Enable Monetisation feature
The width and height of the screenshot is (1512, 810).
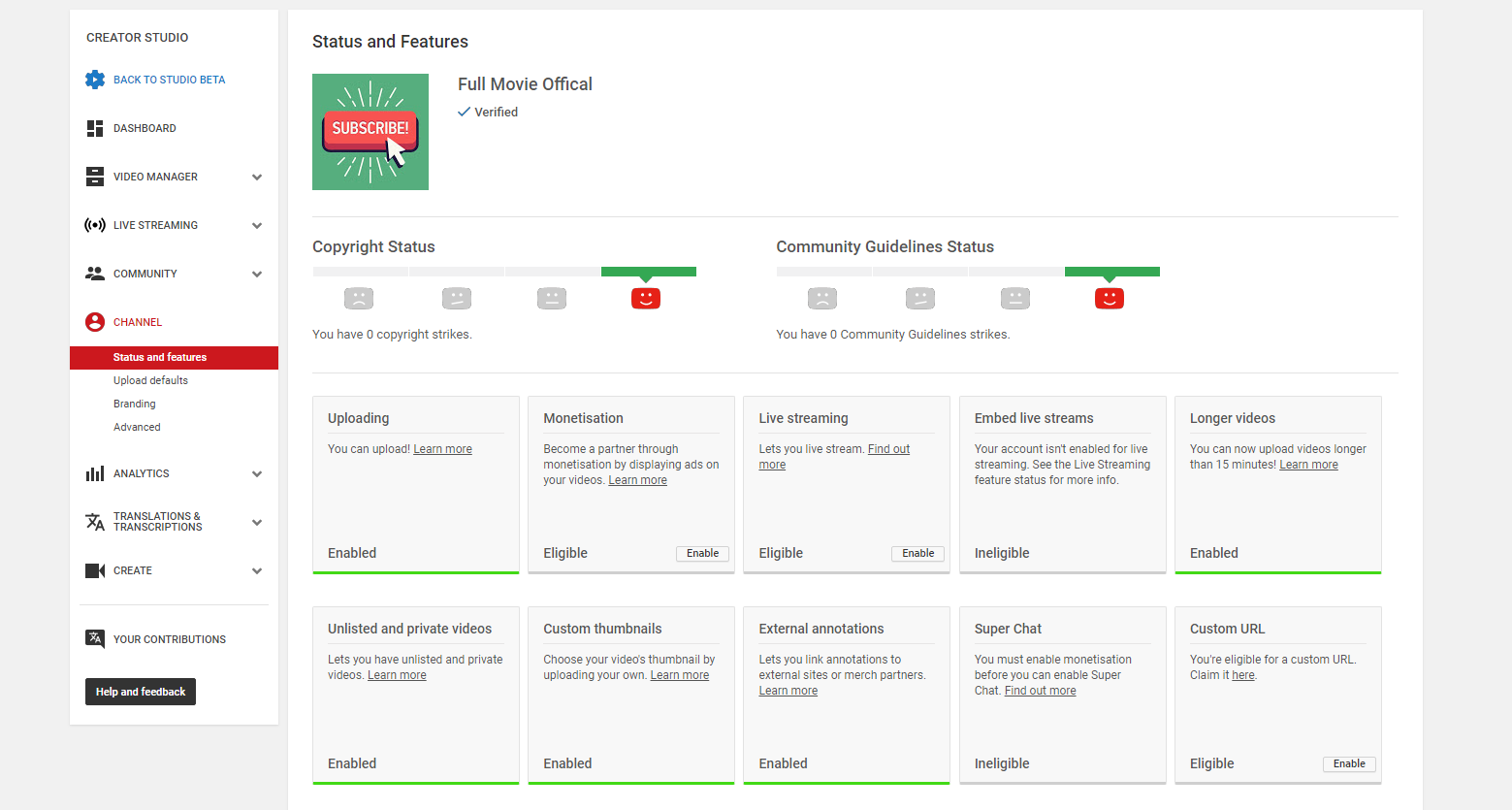tap(702, 554)
